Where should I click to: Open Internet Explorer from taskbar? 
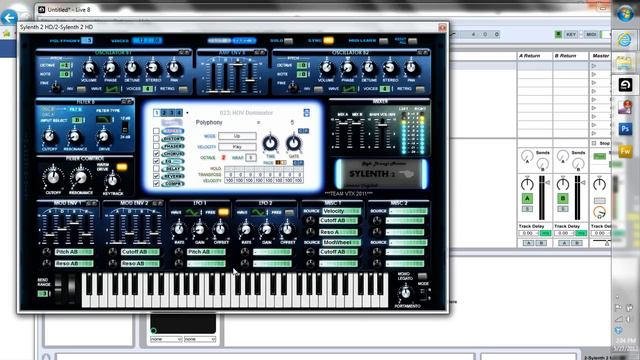[x=624, y=40]
